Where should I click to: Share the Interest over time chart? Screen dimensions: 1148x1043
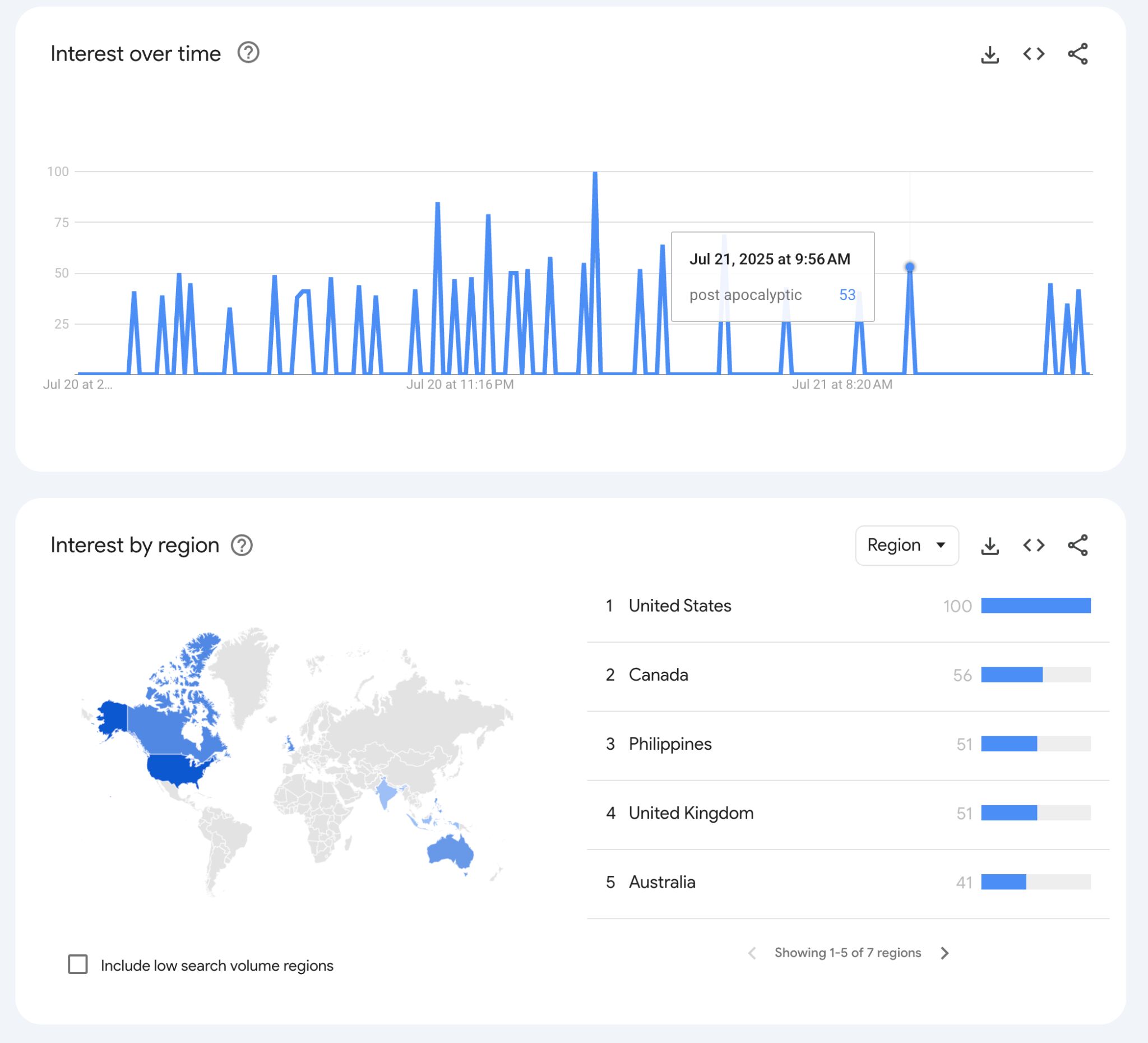pyautogui.click(x=1077, y=54)
